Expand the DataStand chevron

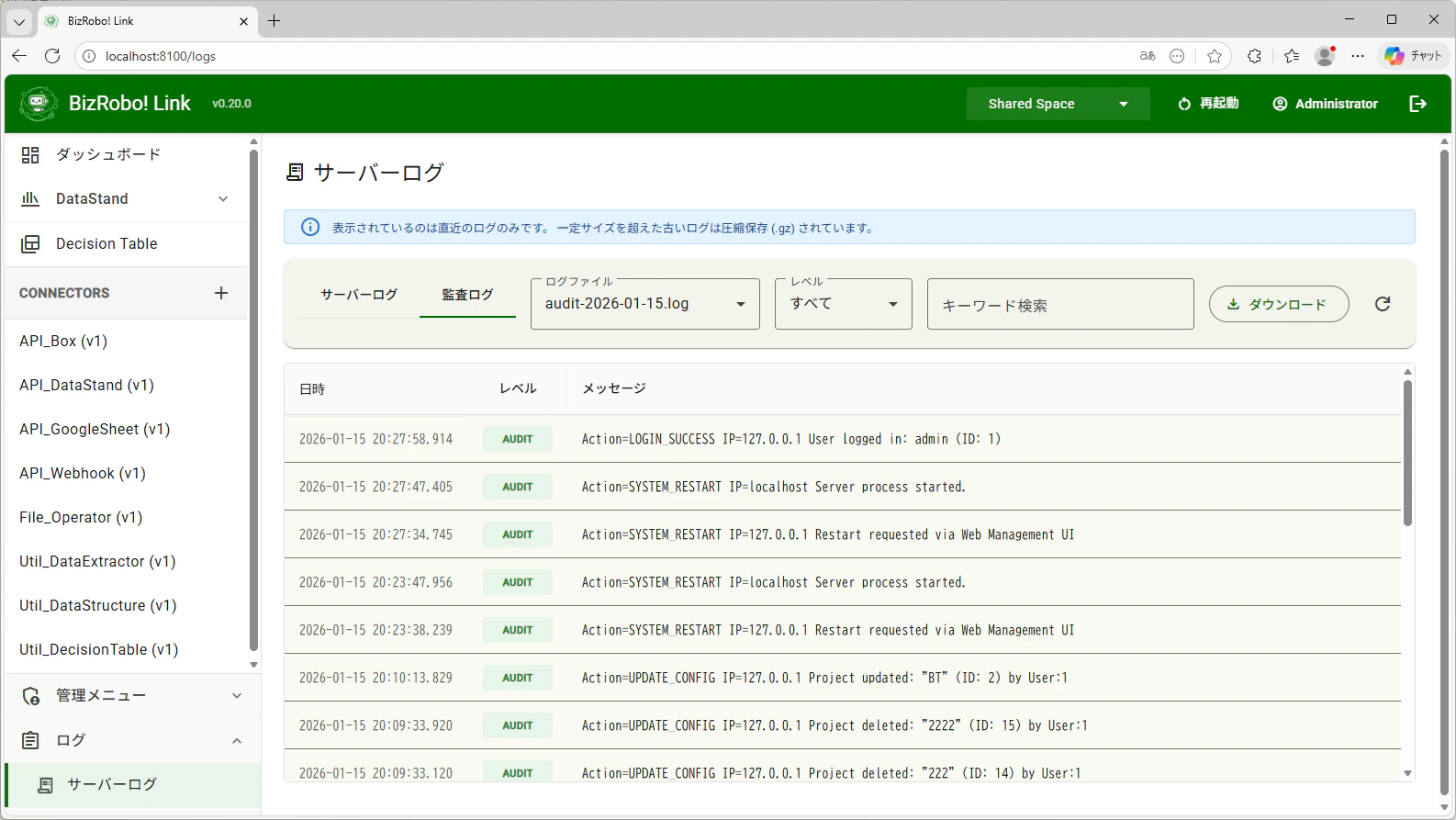tap(223, 199)
